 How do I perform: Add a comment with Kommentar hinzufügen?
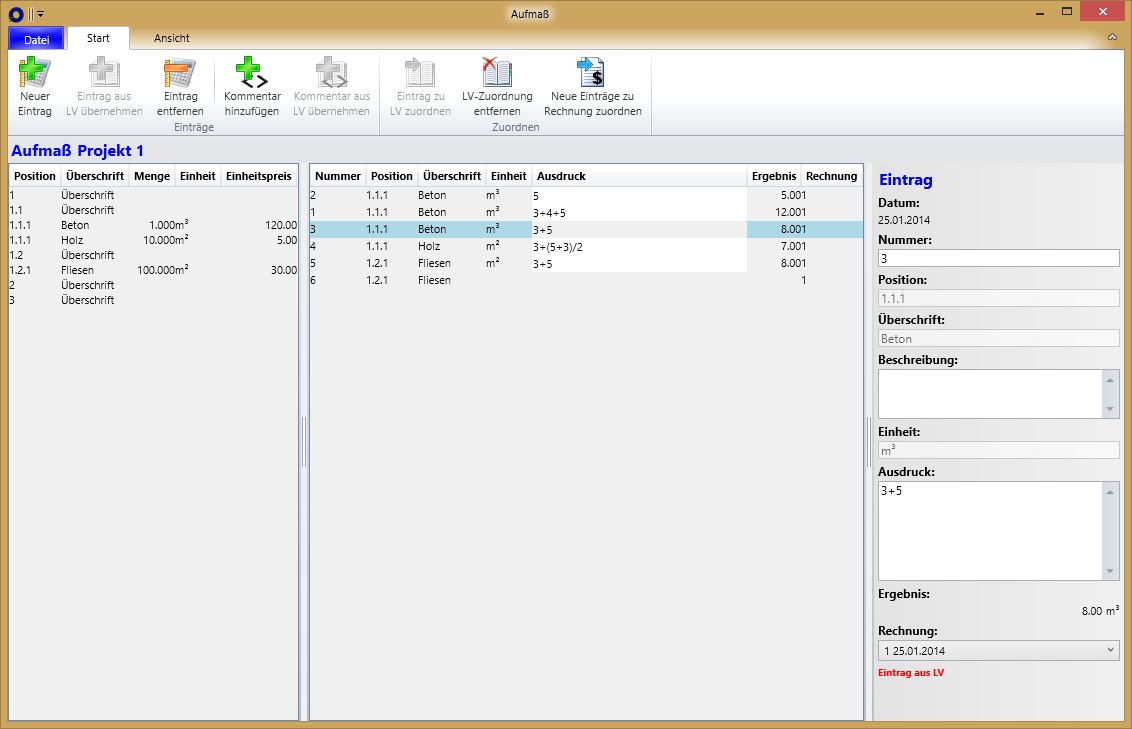tap(252, 87)
